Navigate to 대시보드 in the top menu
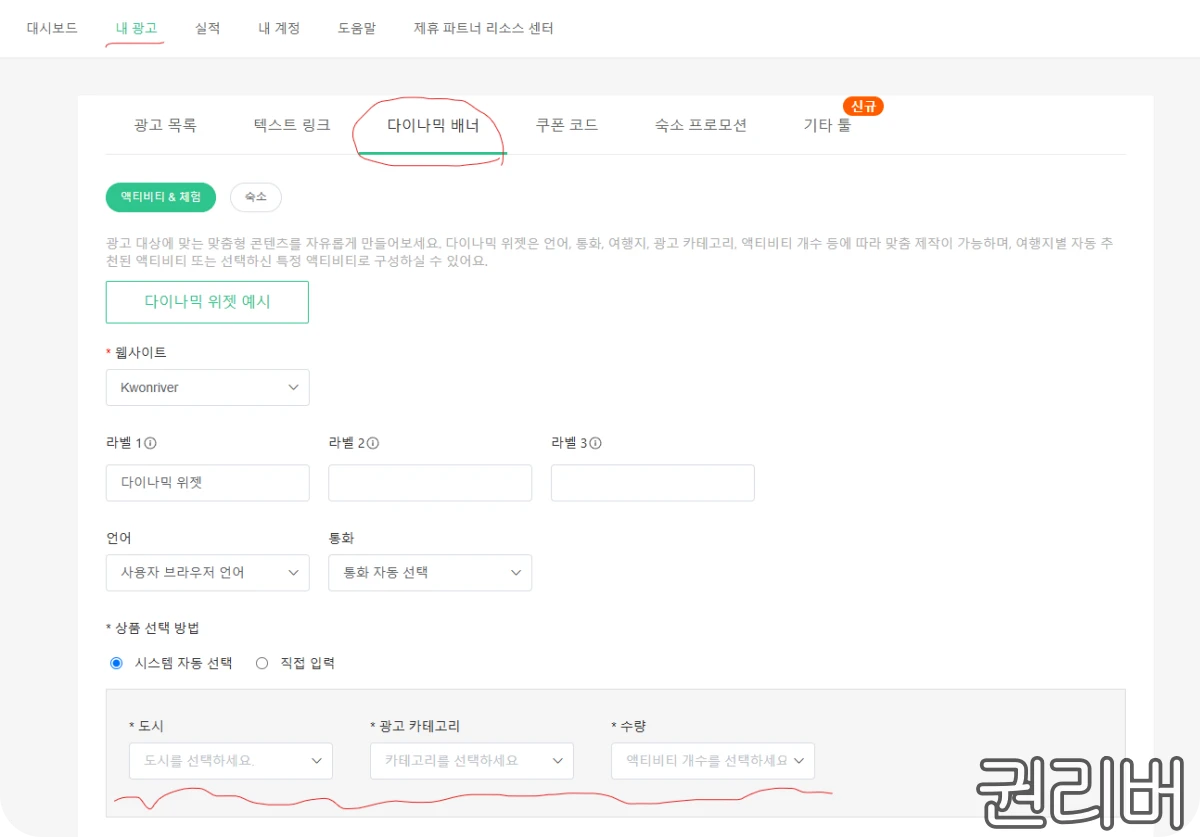Image resolution: width=1200 pixels, height=837 pixels. point(51,28)
